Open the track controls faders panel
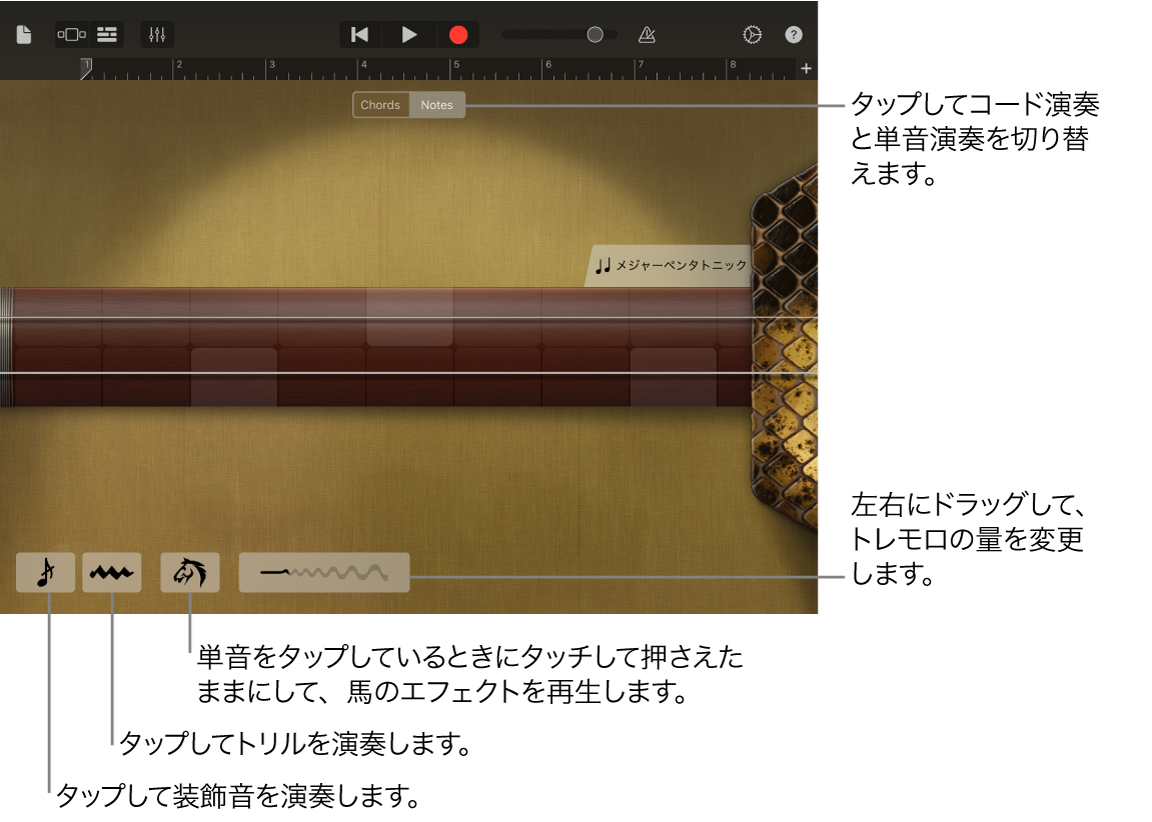The image size is (1152, 822). click(156, 33)
